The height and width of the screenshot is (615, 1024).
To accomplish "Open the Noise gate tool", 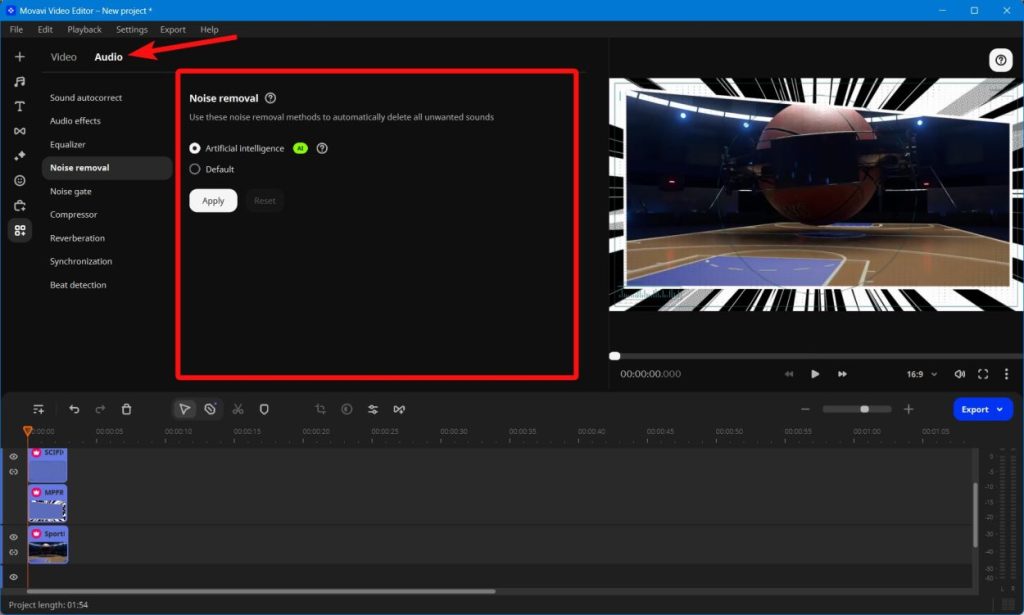I will [71, 191].
